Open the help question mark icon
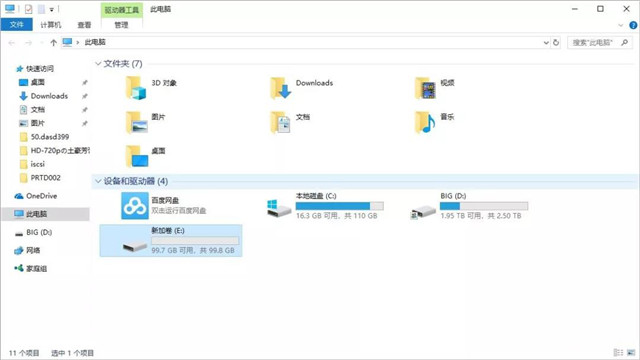Viewport: 640px width, 360px height. tap(633, 25)
